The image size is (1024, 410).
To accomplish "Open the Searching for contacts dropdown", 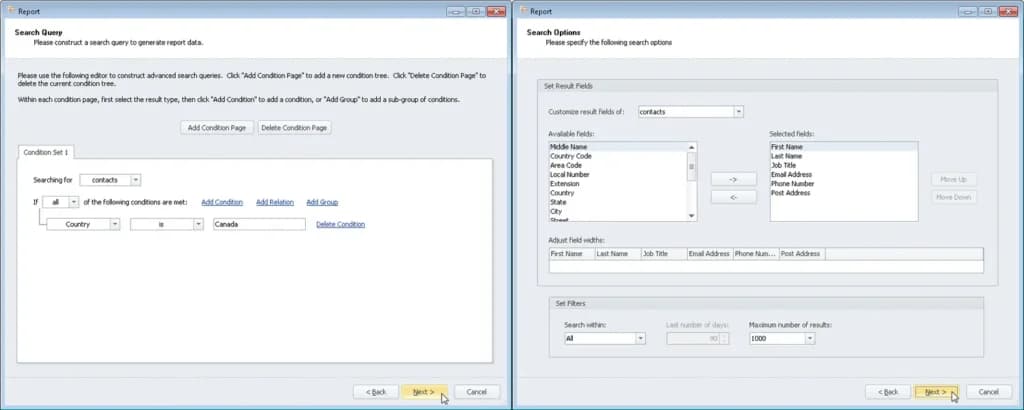I will (135, 180).
